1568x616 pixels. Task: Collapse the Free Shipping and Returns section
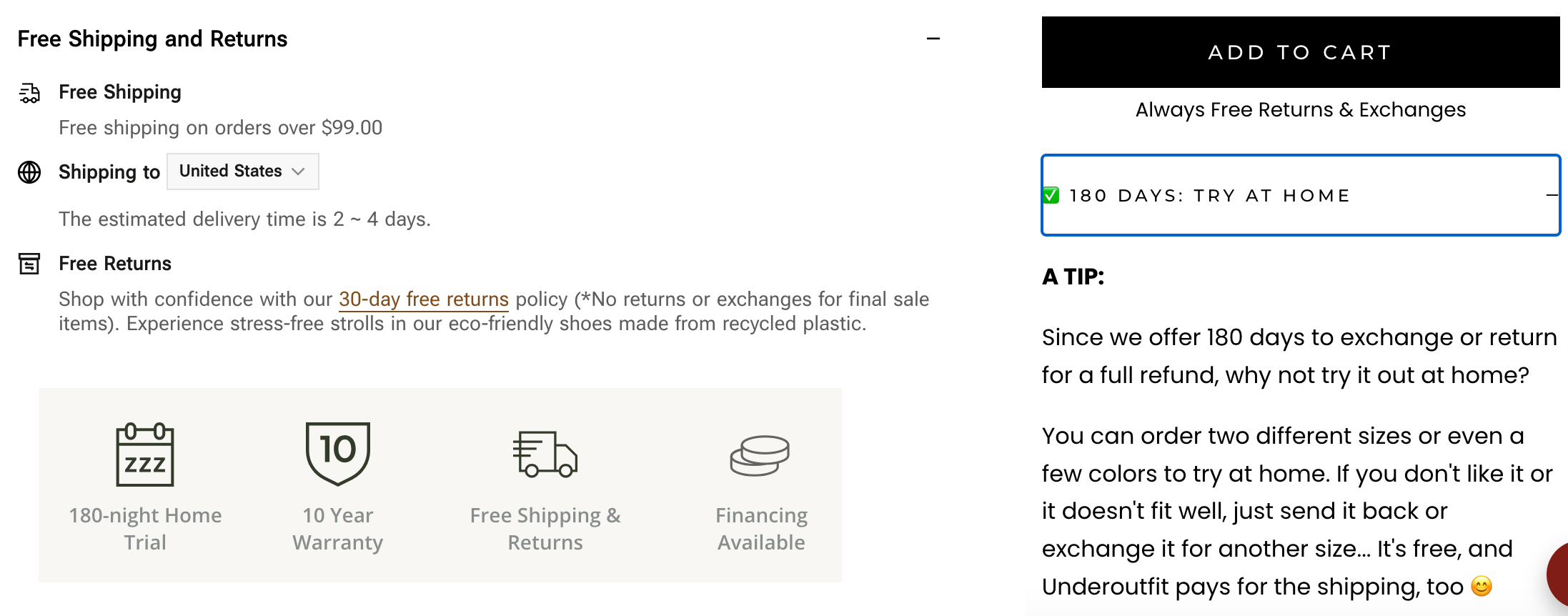(933, 39)
